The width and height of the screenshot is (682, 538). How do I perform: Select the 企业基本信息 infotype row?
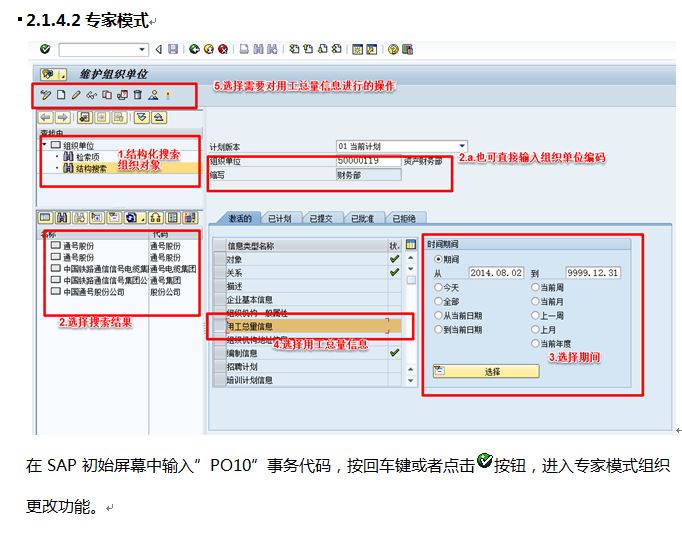[x=307, y=300]
